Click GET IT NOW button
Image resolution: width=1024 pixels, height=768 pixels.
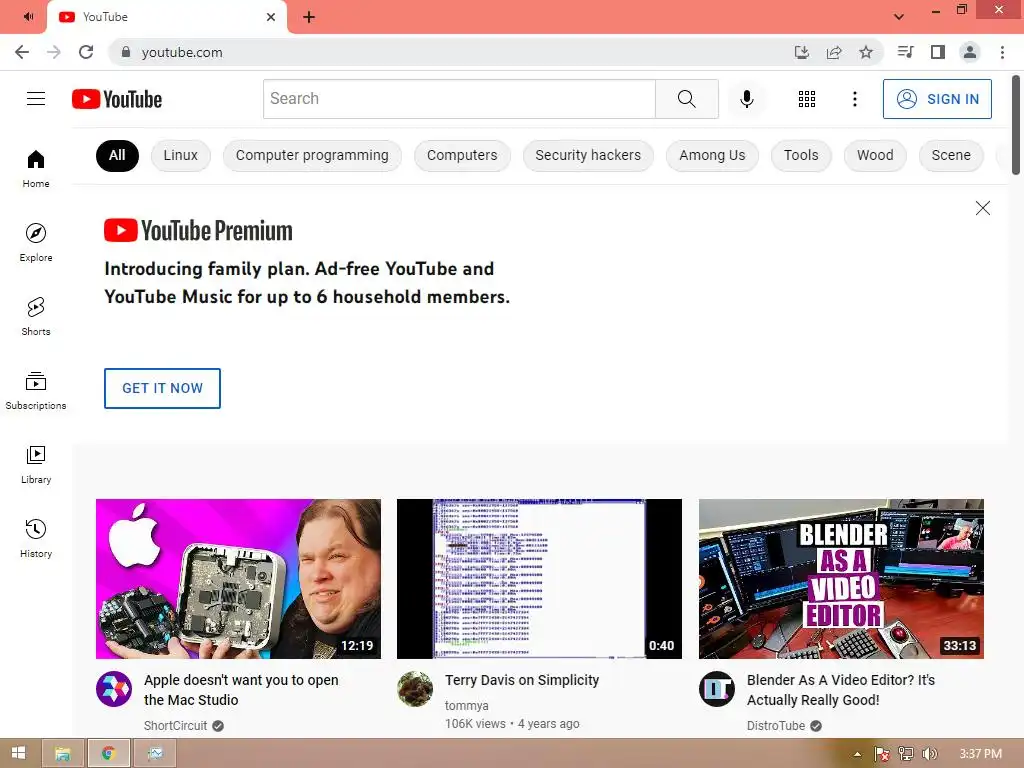click(x=163, y=389)
